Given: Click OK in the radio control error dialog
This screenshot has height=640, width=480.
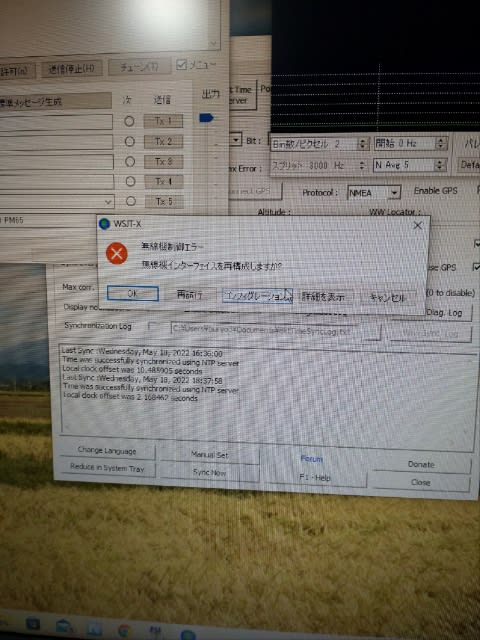Looking at the screenshot, I should pyautogui.click(x=133, y=293).
